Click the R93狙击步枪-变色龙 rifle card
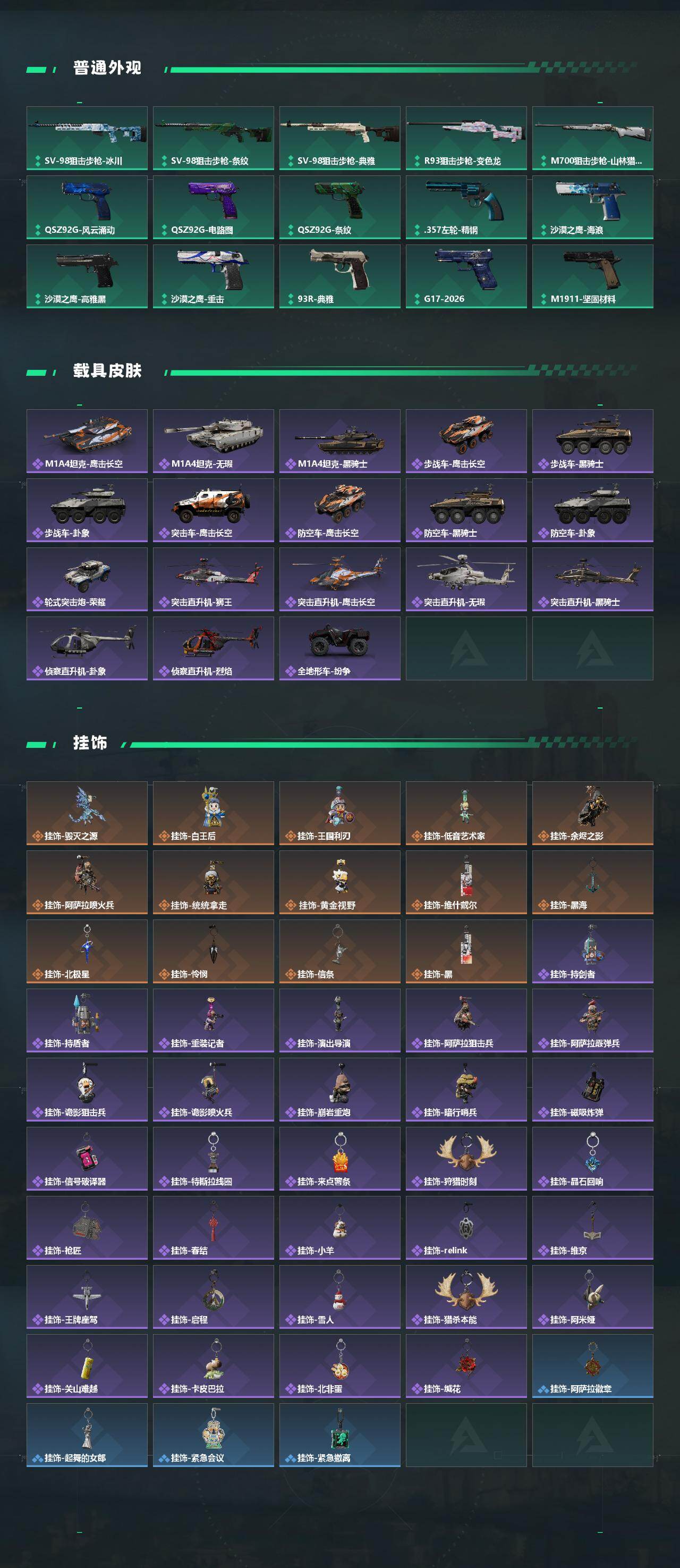Screen dimensions: 680x1568 coord(466,138)
